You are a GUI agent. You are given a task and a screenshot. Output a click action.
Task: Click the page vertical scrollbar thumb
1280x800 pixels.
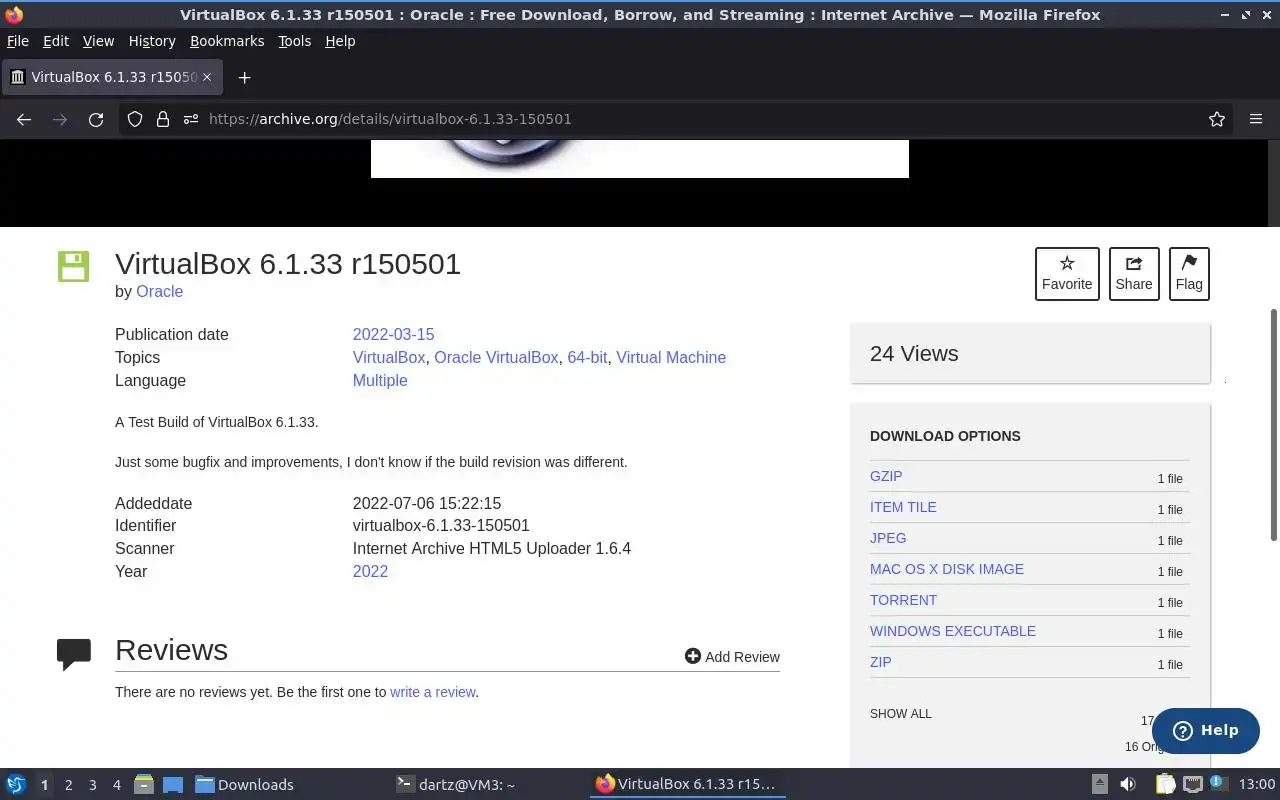[1273, 425]
